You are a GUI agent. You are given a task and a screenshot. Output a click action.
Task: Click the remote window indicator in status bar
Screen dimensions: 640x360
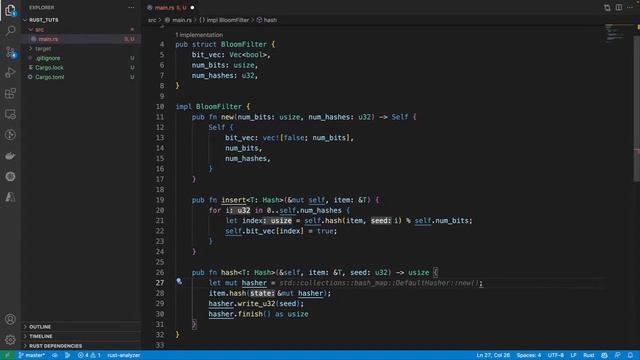(7, 355)
